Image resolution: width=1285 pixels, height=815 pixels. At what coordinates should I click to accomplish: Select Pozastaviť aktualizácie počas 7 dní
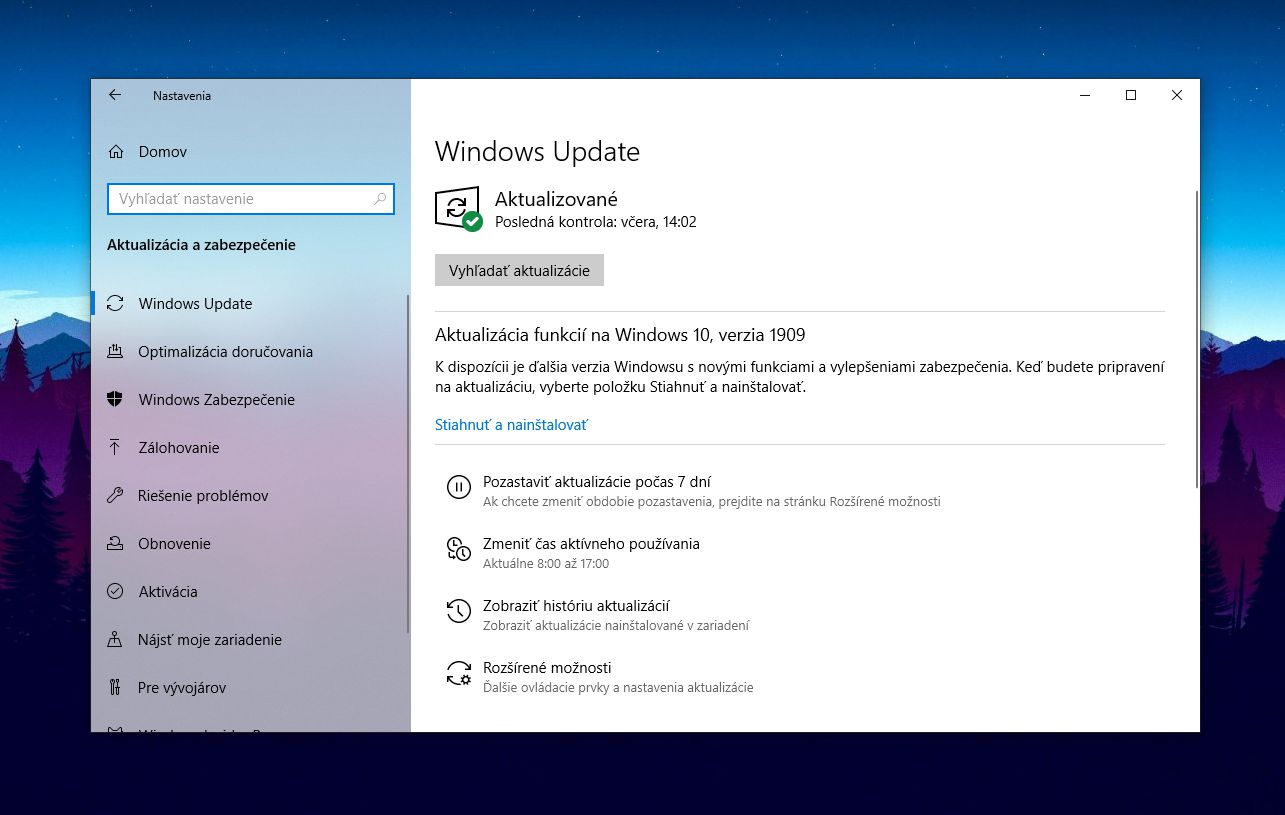tap(597, 481)
